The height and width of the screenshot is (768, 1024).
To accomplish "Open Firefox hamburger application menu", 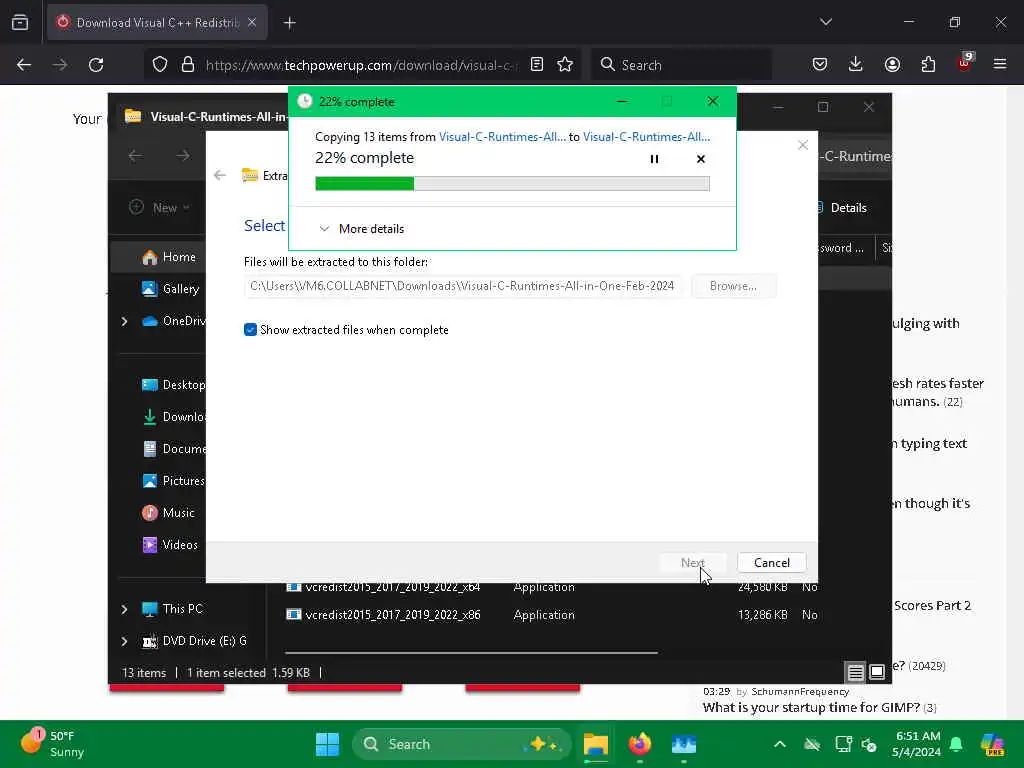I will [x=1000, y=64].
